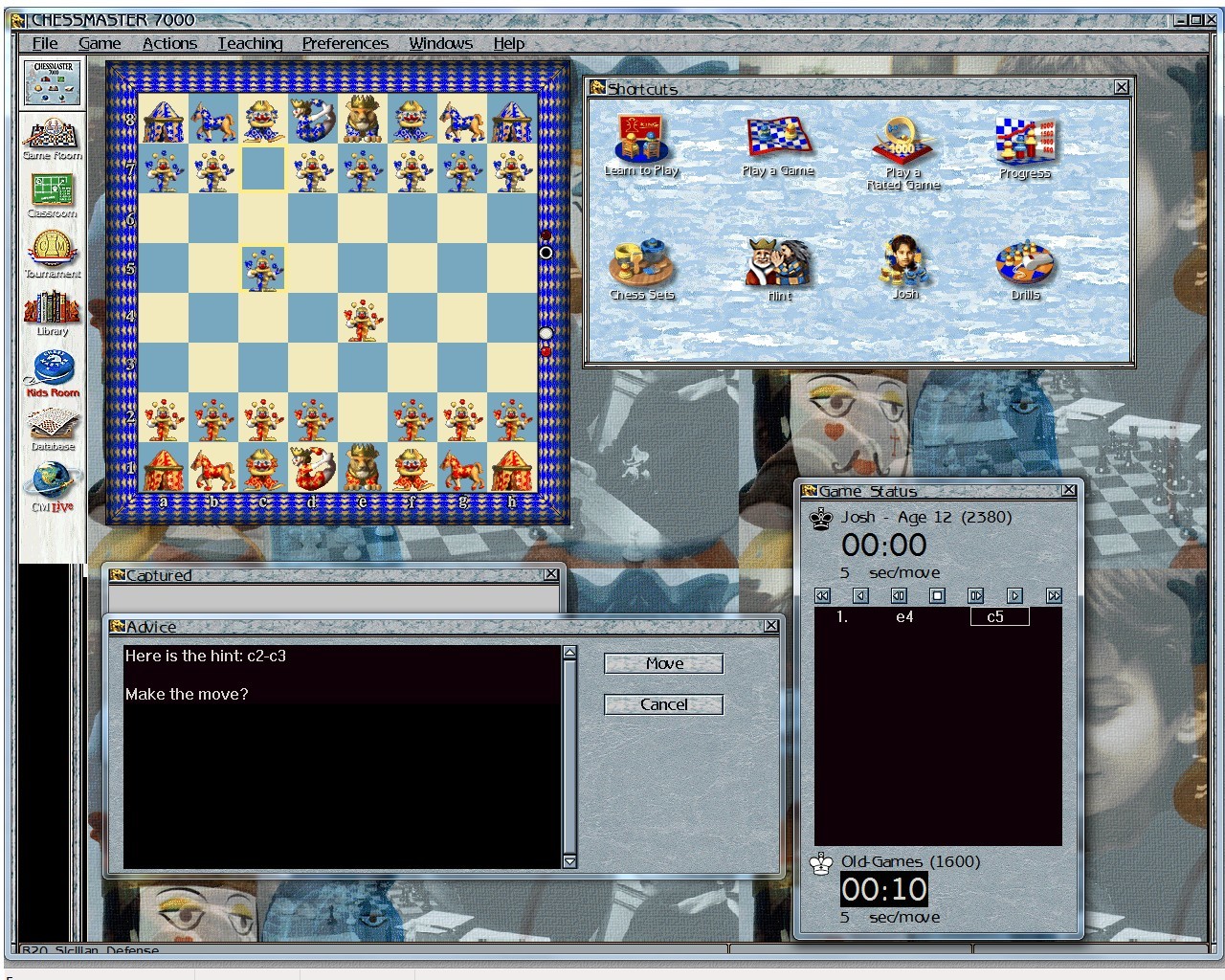Select move c5 in the move list
This screenshot has height=980, width=1225.
click(x=1000, y=617)
